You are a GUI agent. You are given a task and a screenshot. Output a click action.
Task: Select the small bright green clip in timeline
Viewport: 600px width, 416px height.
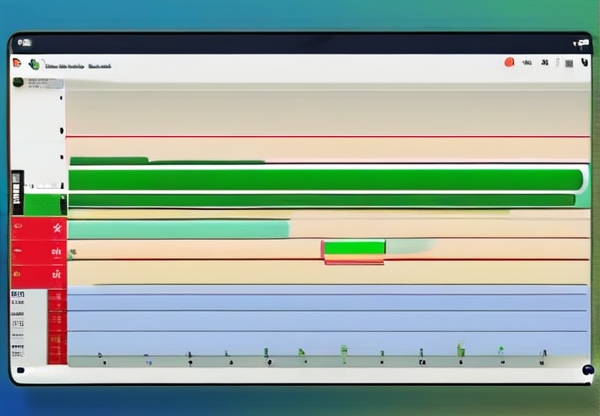coord(354,247)
